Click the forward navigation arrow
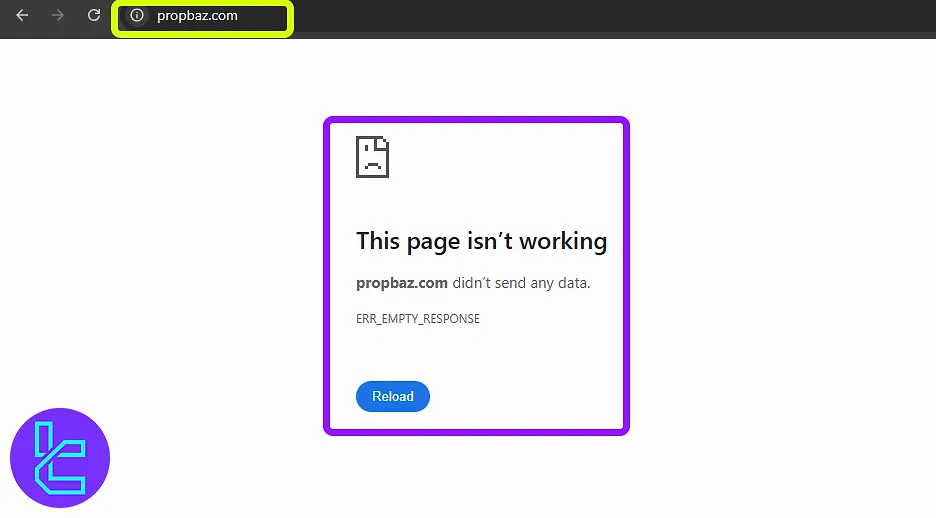This screenshot has height=518, width=936. (58, 16)
